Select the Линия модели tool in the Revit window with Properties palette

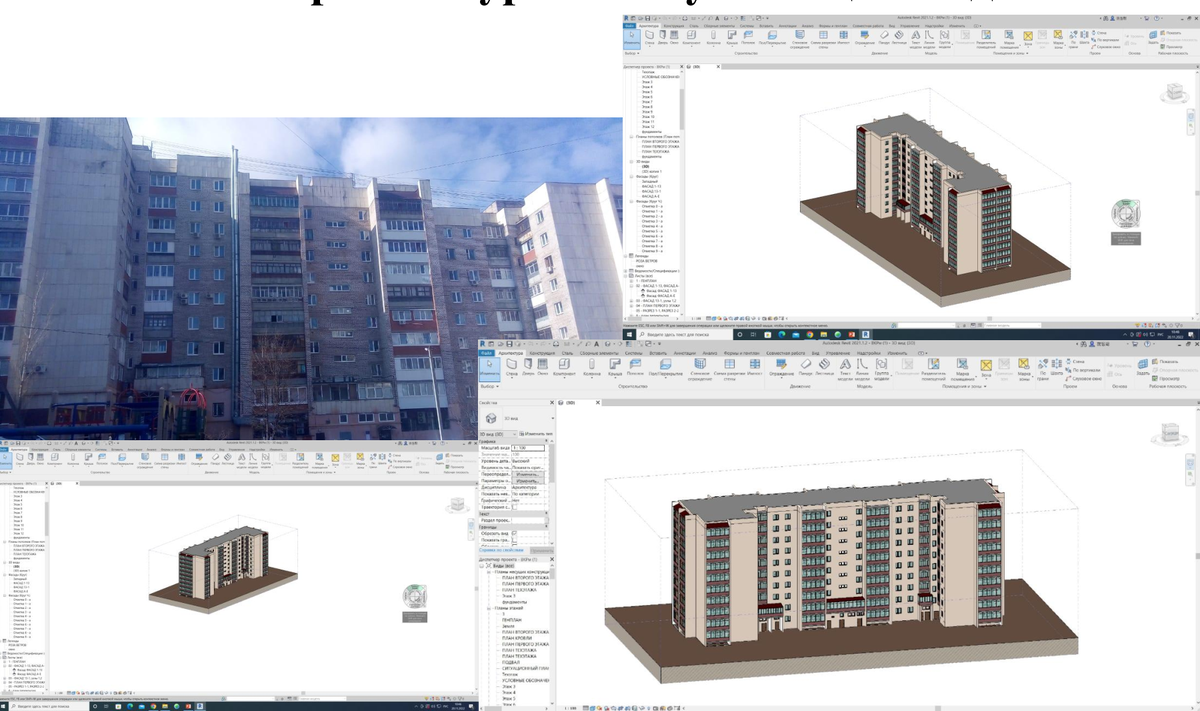[x=862, y=370]
